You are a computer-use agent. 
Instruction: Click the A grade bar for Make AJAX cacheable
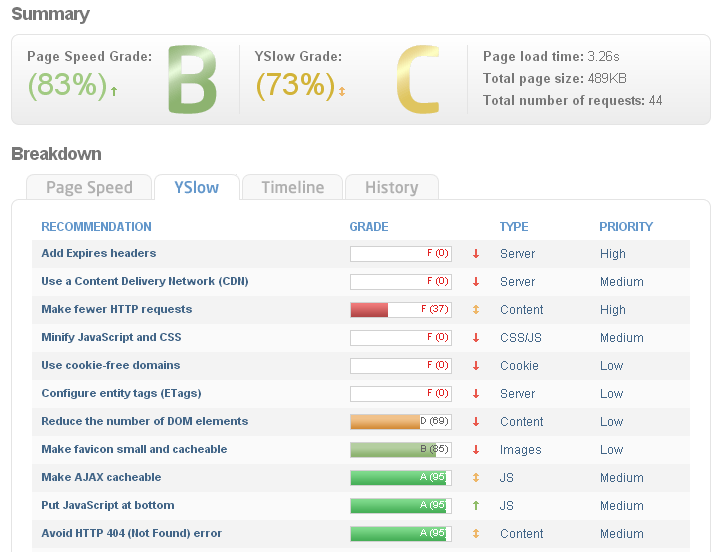point(400,478)
